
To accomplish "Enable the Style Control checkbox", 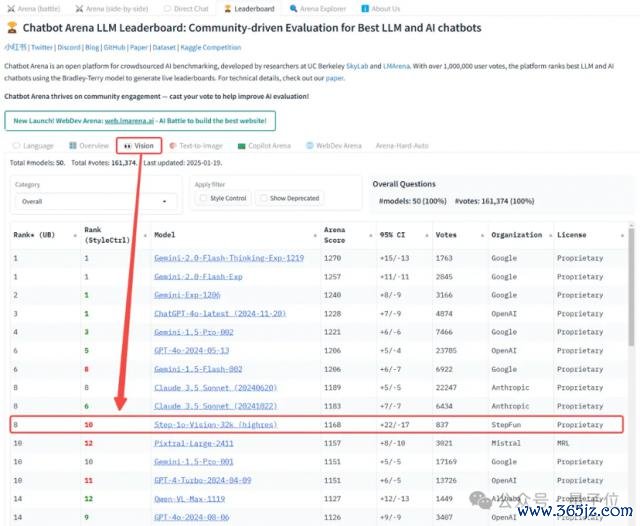I will pos(203,198).
